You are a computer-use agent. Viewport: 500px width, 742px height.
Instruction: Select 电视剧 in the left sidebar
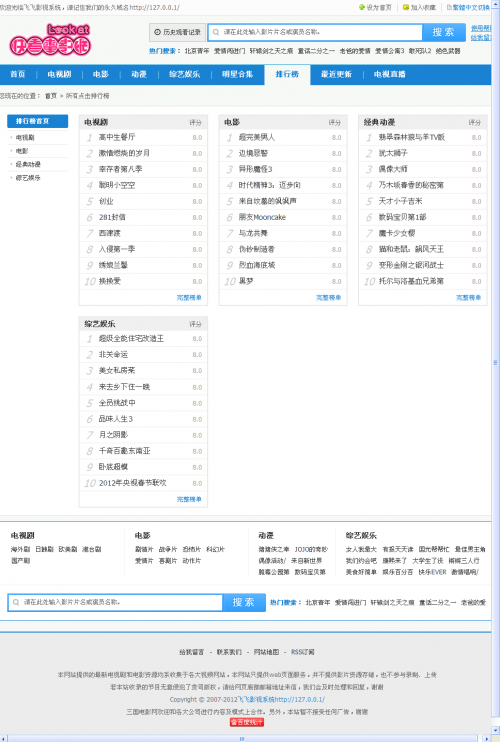pyautogui.click(x=25, y=138)
